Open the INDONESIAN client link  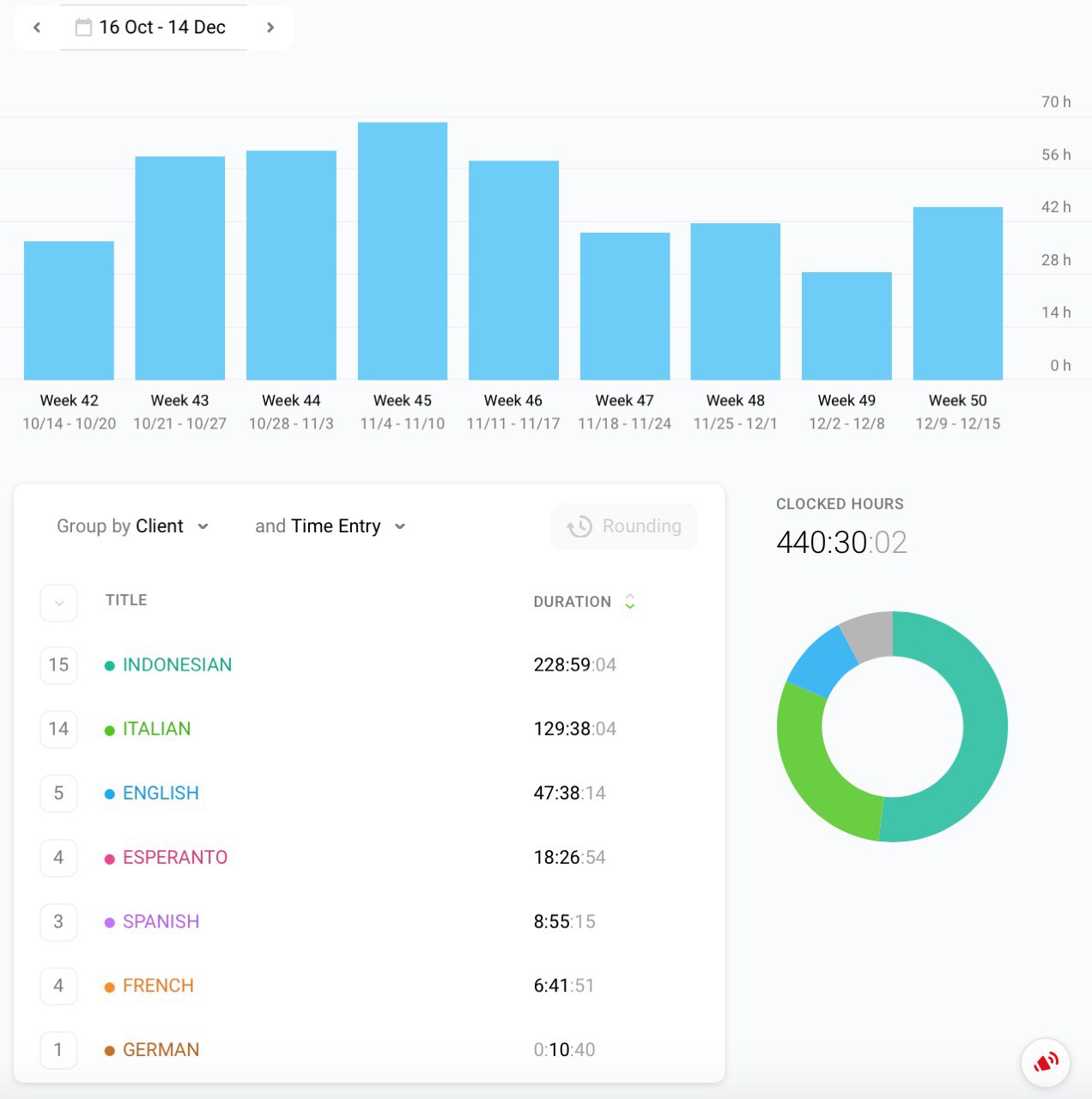(x=177, y=665)
